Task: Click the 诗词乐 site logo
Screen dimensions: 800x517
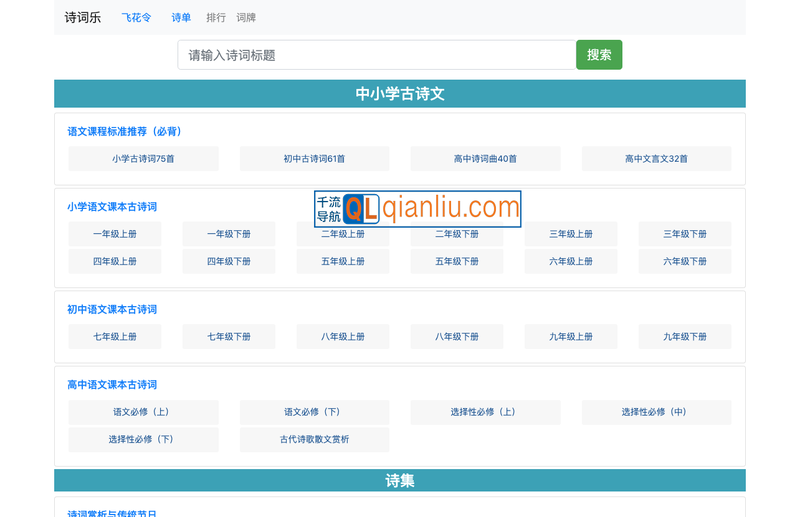Action: [x=83, y=17]
